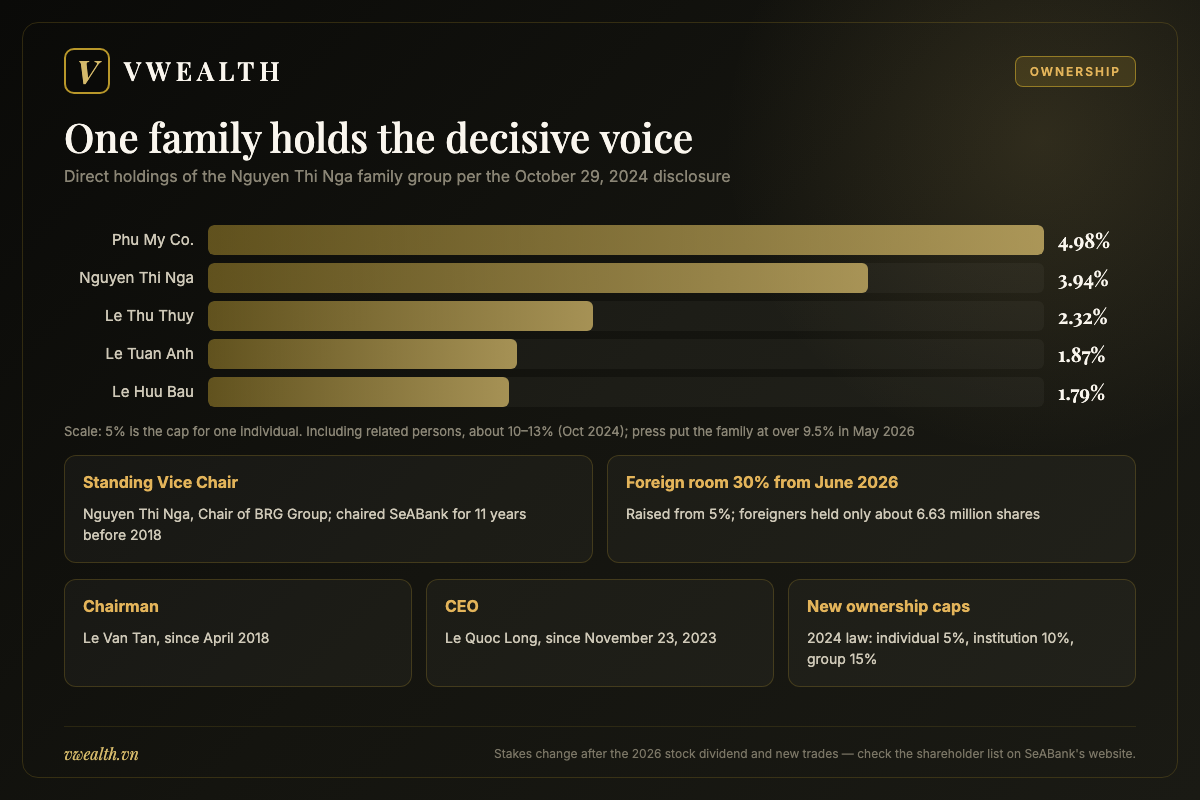Click the Phu My Co. bar
1200x800 pixels.
point(626,240)
